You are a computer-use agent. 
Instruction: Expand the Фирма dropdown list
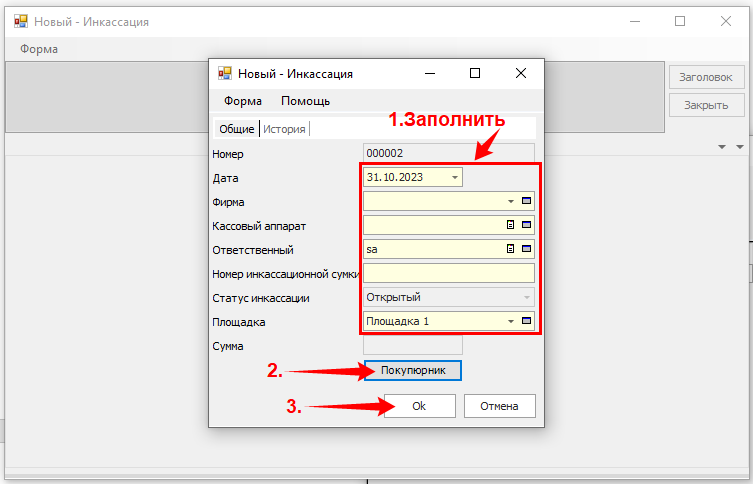510,201
